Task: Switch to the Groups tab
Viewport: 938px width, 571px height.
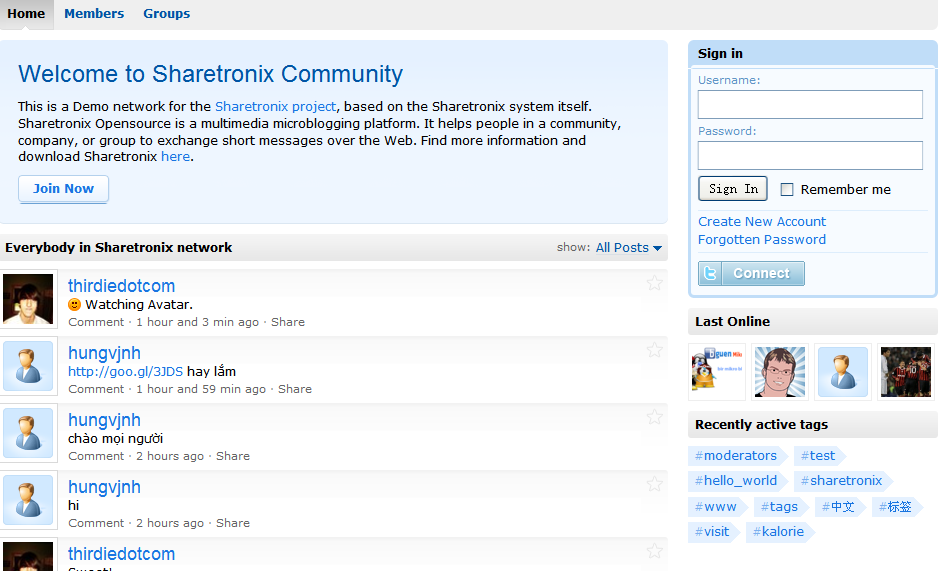Action: point(166,14)
